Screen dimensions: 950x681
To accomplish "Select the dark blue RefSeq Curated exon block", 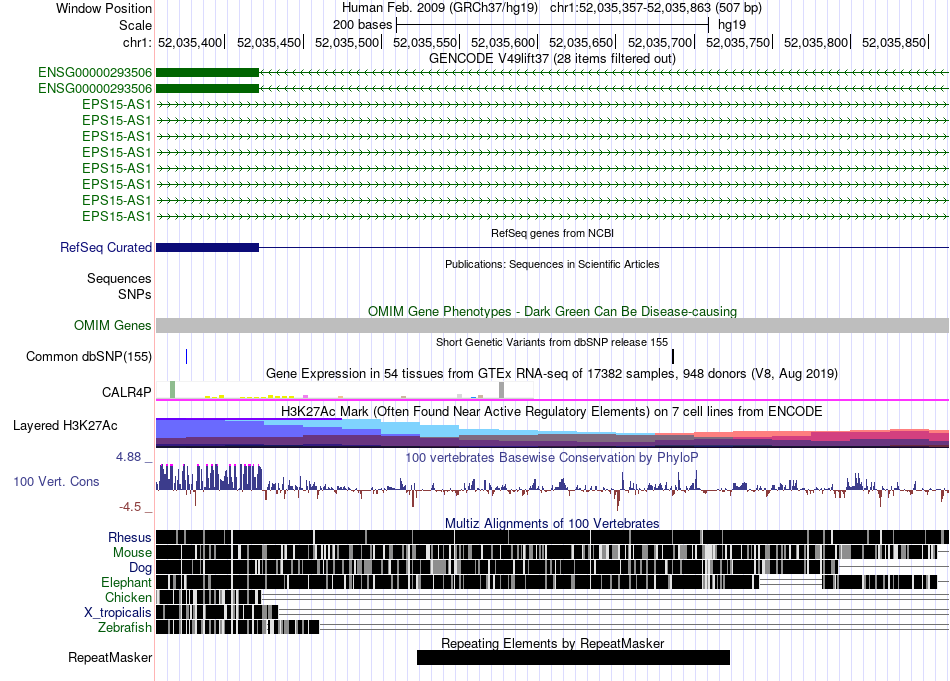I will pos(207,247).
